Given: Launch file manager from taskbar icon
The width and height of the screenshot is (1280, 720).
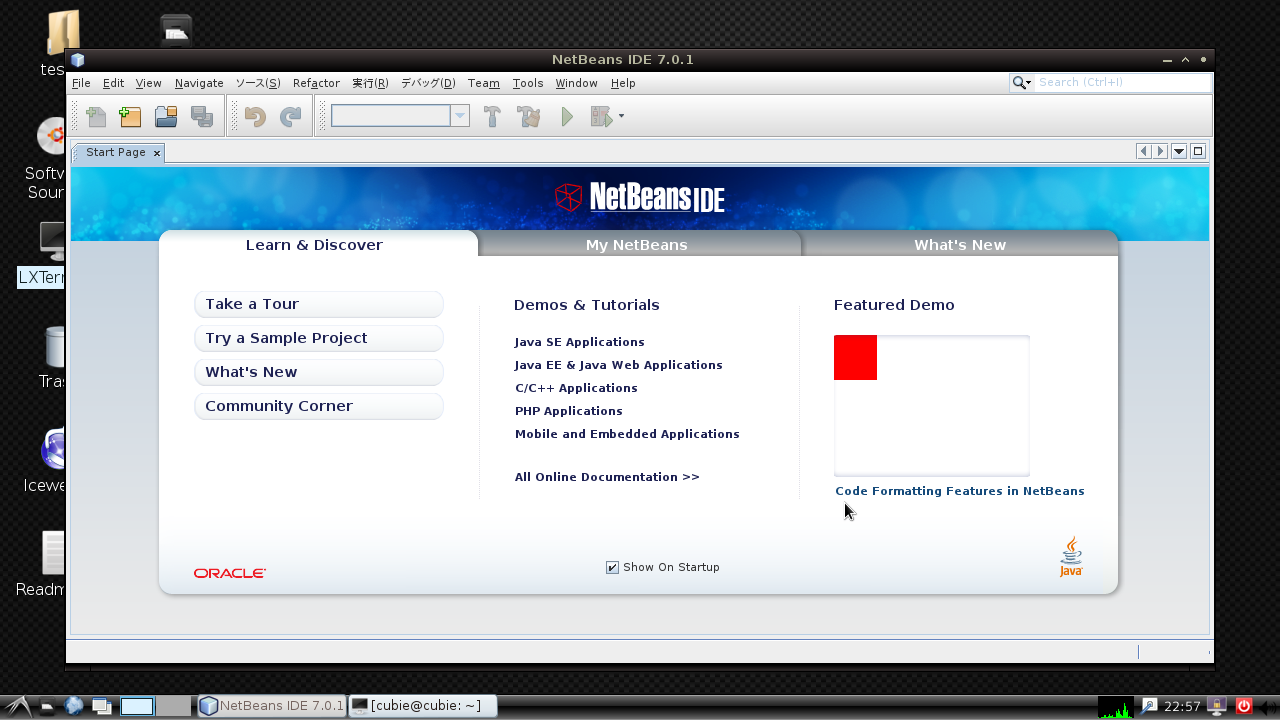Looking at the screenshot, I should 48,707.
